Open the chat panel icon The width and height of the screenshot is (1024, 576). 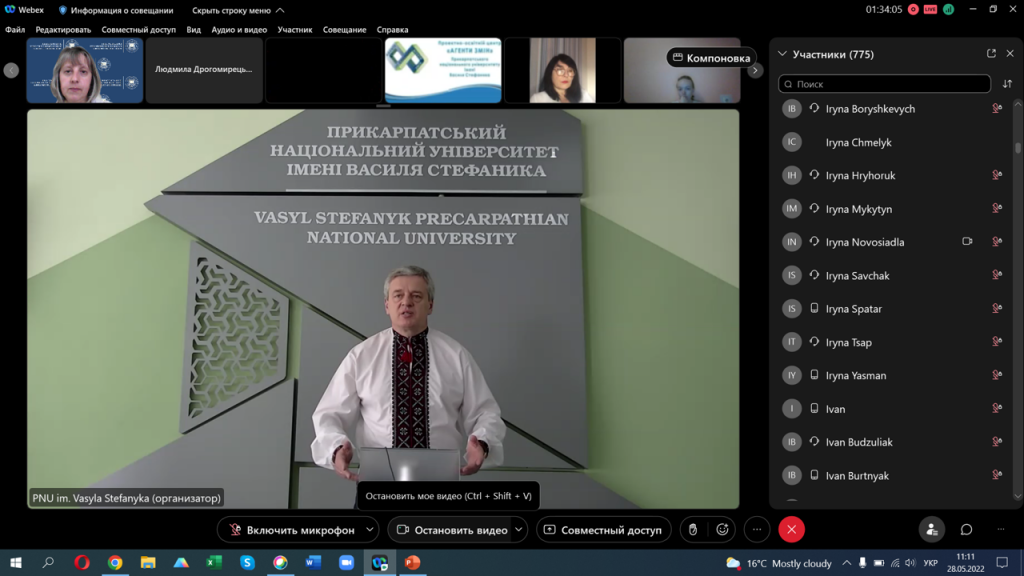coord(966,530)
